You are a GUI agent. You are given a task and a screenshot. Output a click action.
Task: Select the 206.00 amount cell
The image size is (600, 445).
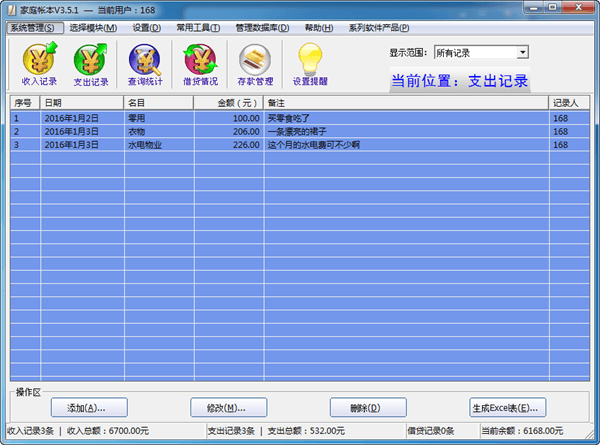[229, 132]
